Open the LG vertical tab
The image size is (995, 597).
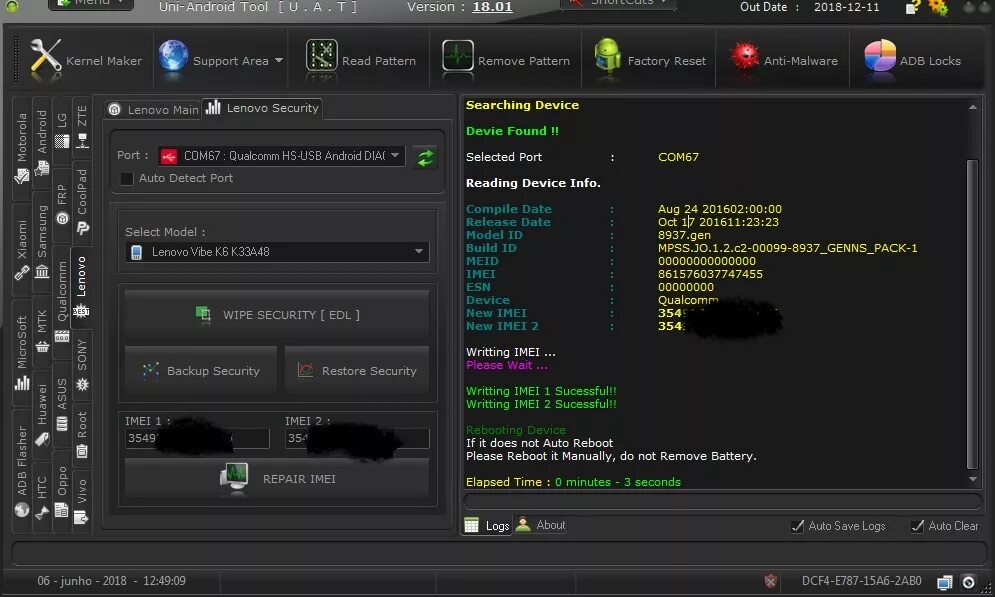click(x=62, y=130)
